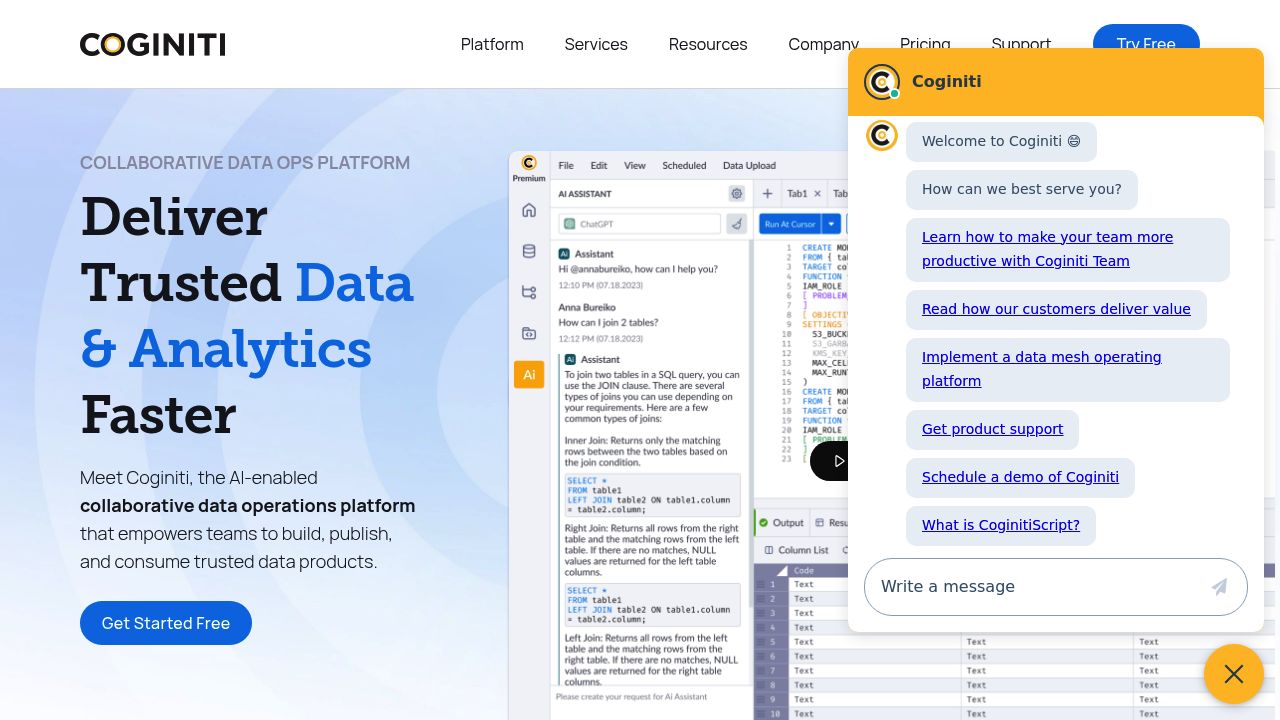
Task: Click the Get product support link
Action: [x=992, y=429]
